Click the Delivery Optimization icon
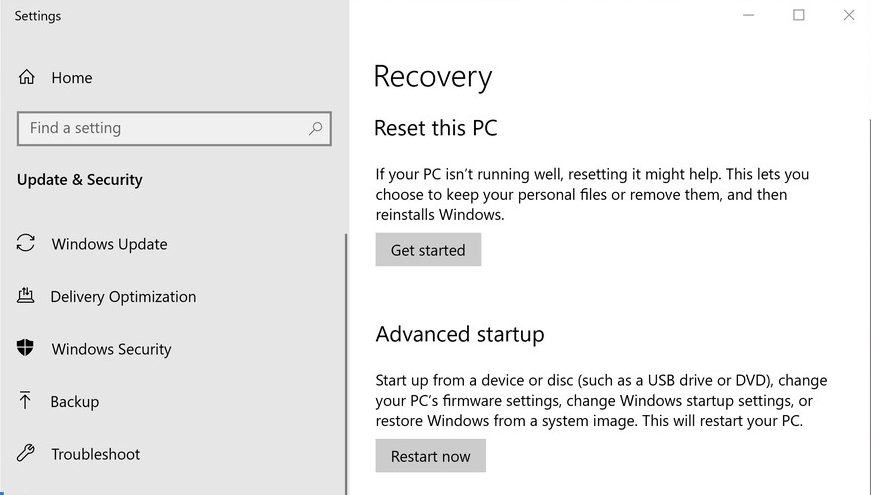Viewport: 871px width, 495px height. click(27, 296)
